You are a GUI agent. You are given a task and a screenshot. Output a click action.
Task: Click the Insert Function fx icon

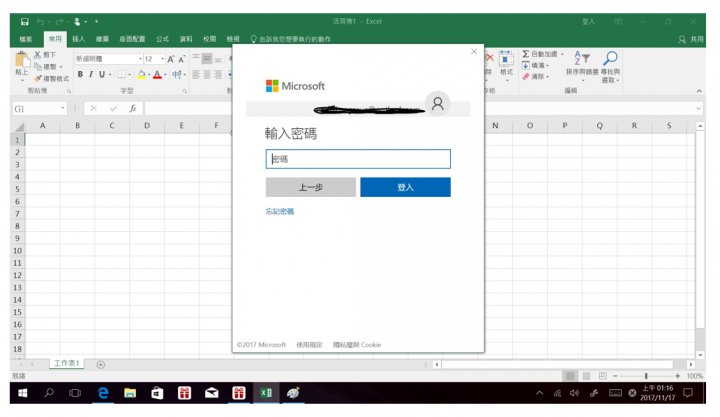pos(133,109)
